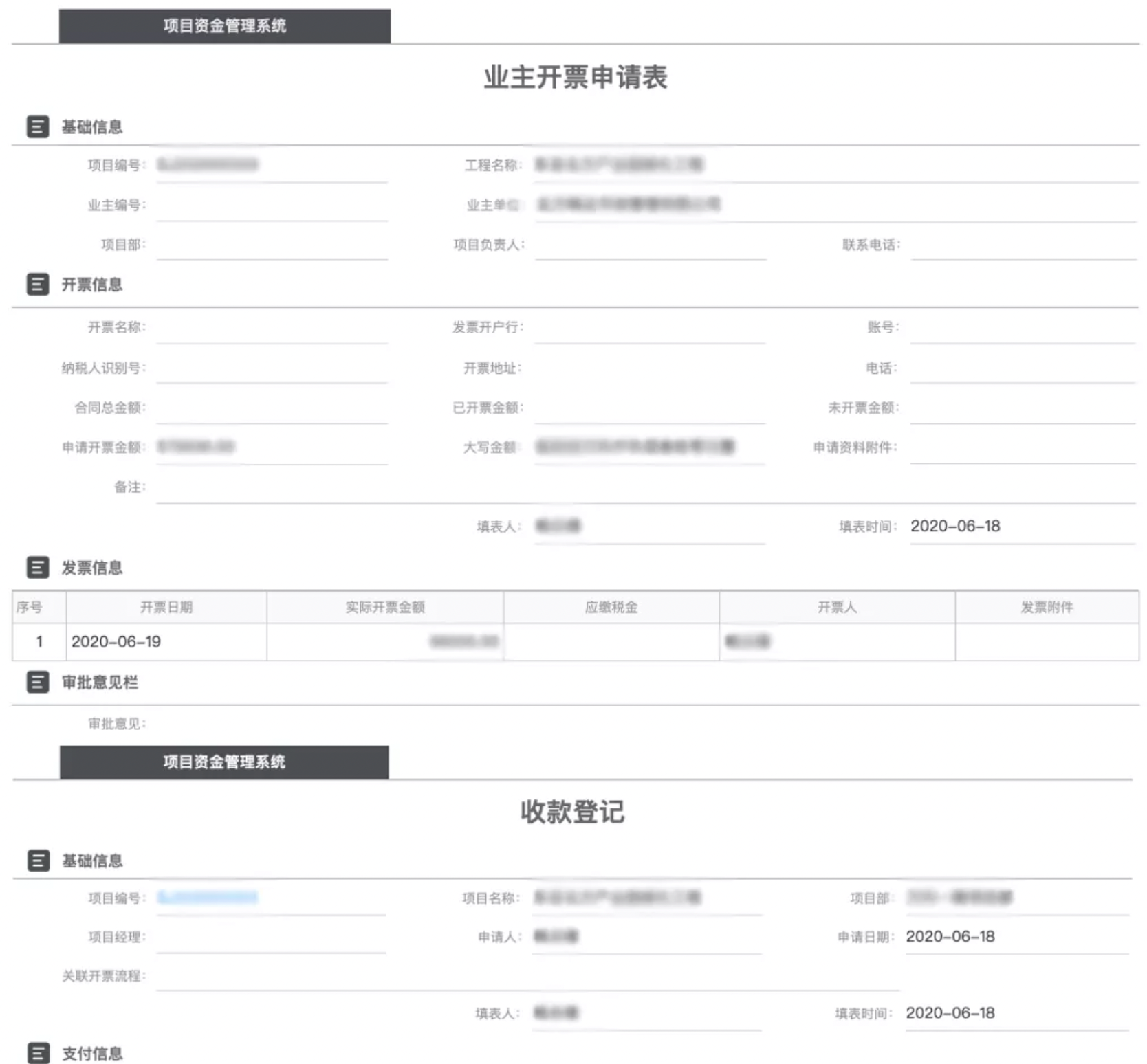1147x1064 pixels.
Task: Click the 基础信息 section icon under 收款登记
Action: (x=39, y=861)
